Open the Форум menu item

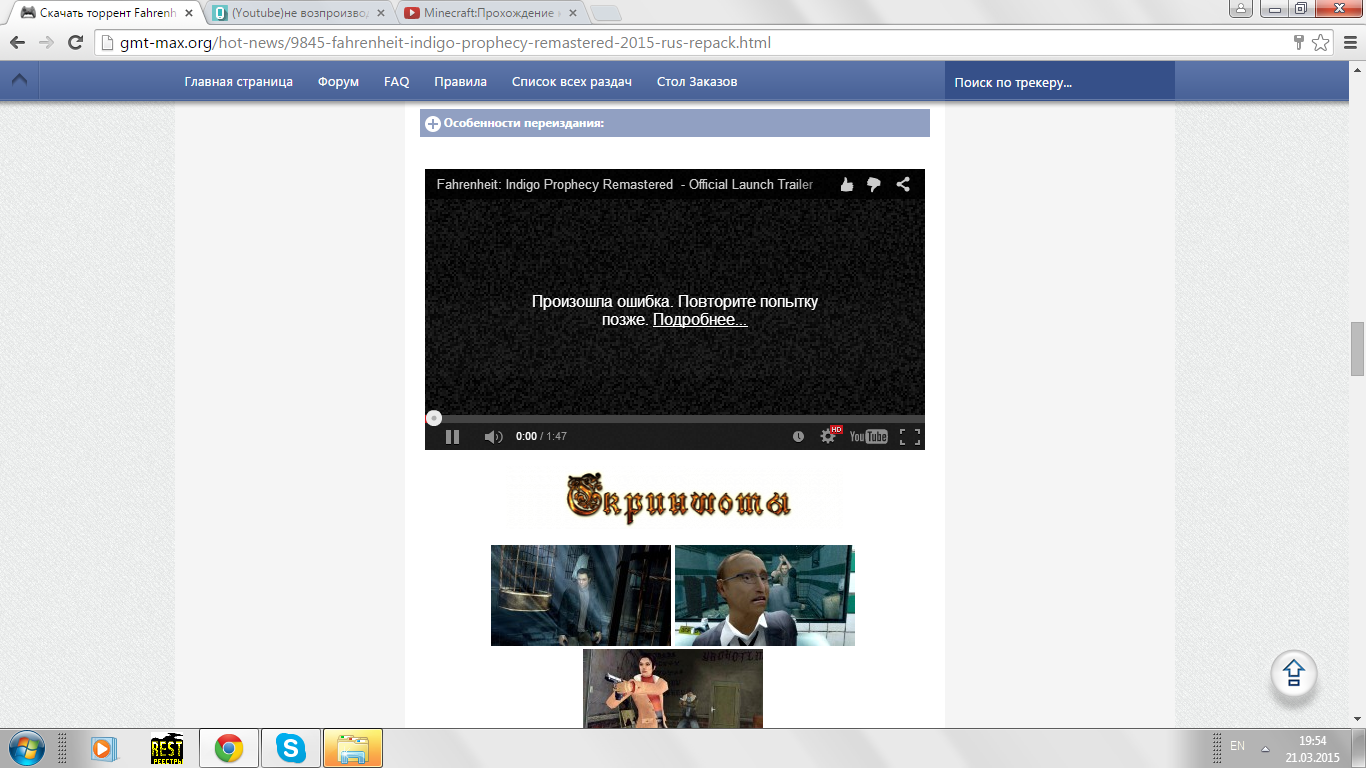coord(338,82)
